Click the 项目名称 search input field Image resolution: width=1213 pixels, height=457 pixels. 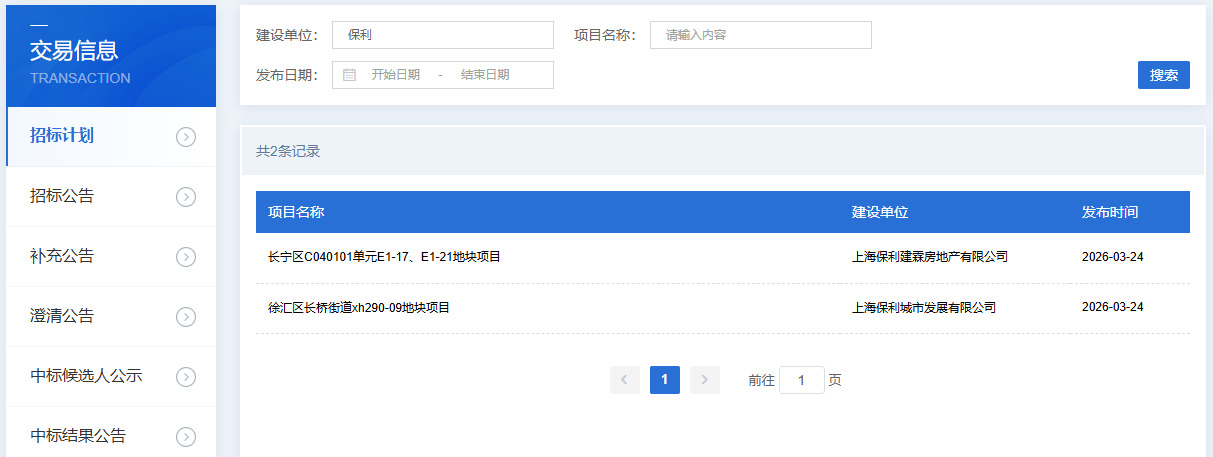click(760, 35)
